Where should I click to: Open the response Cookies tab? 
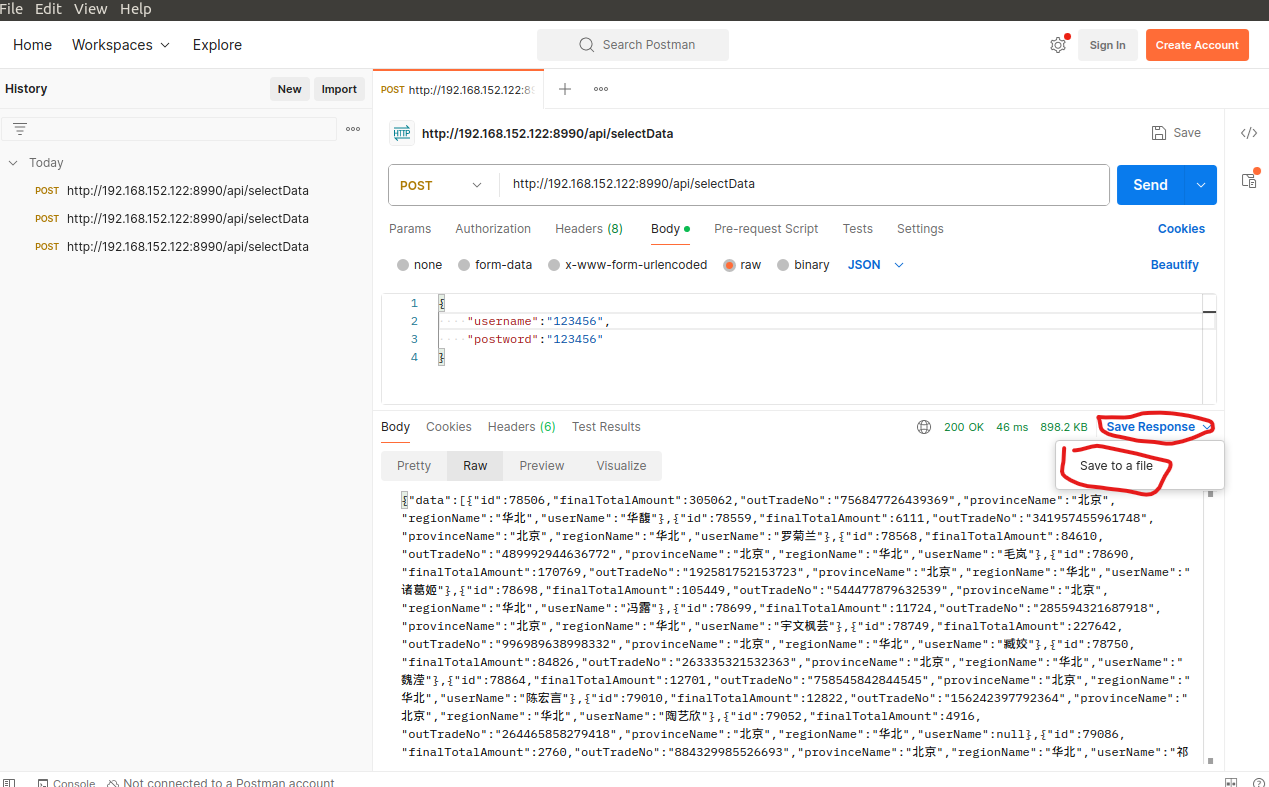[448, 427]
